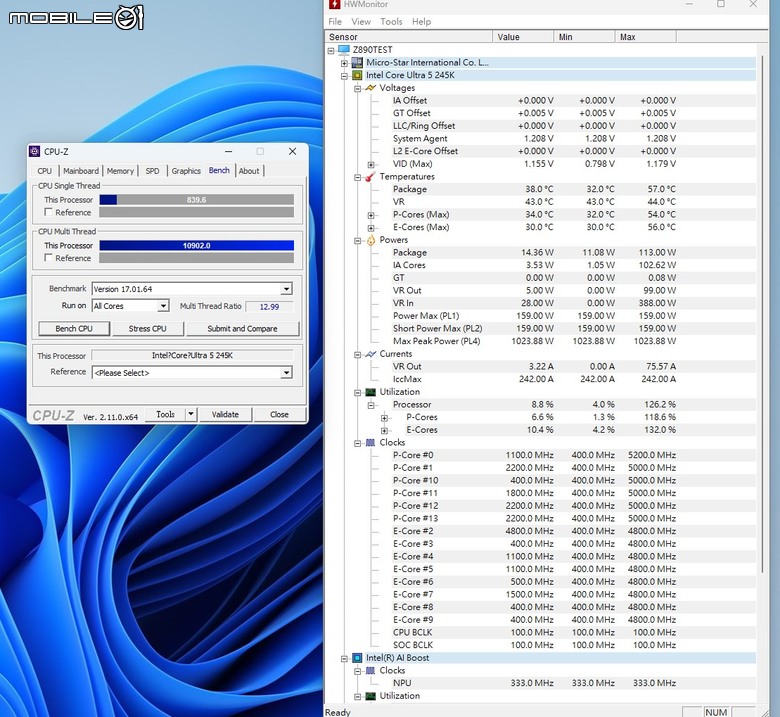This screenshot has height=717, width=780.
Task: Switch to the CPU tab in CPU-Z
Action: (x=44, y=171)
